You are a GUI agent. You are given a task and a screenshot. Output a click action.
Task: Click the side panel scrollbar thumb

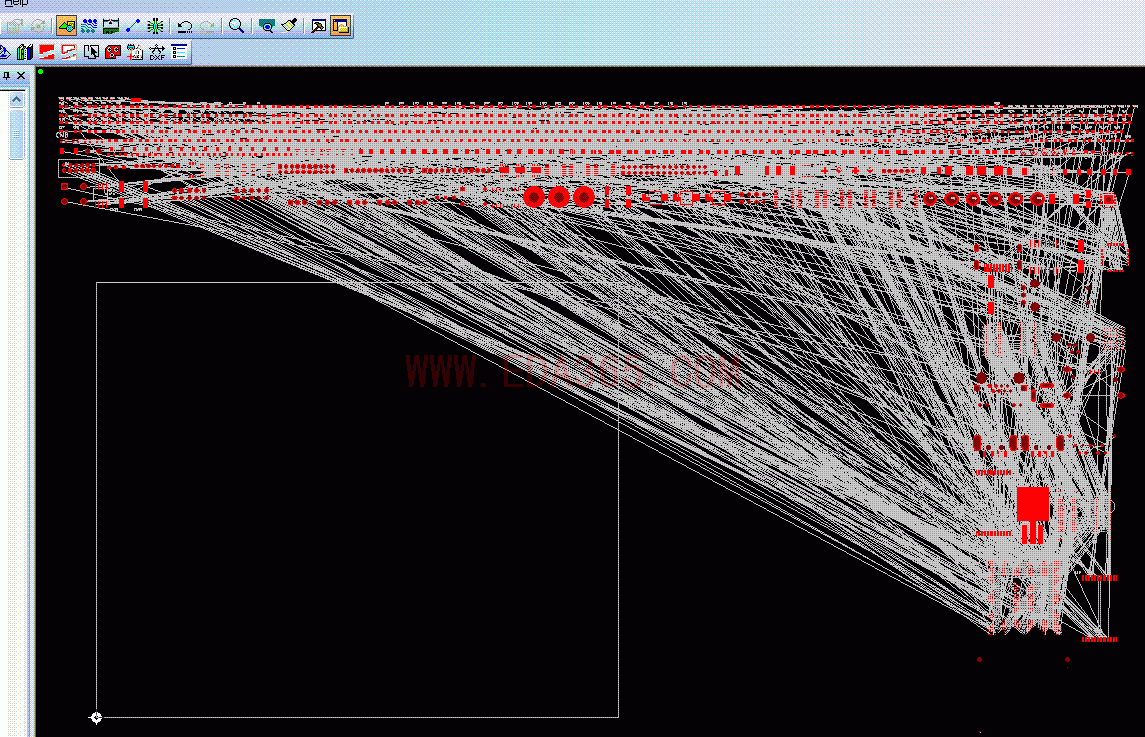pyautogui.click(x=17, y=133)
